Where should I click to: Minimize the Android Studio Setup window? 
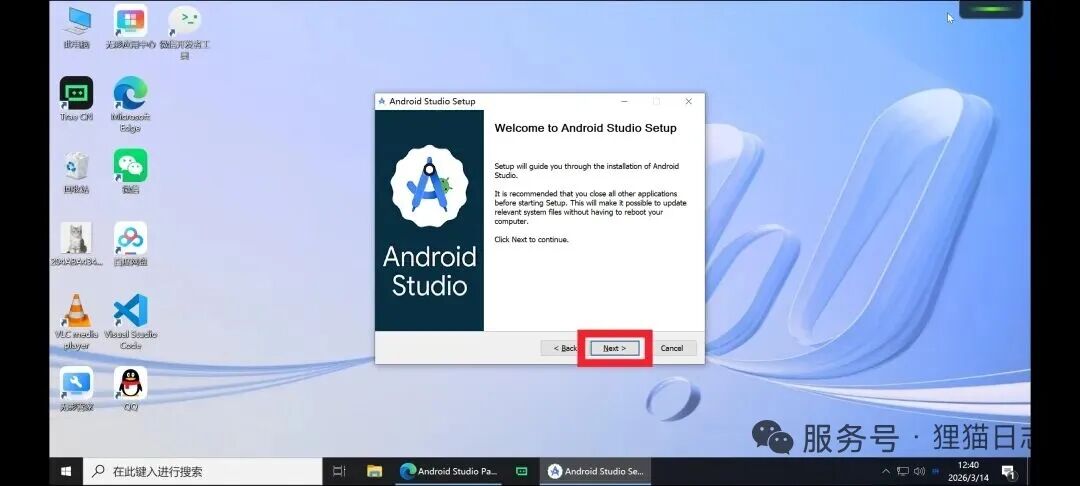click(x=624, y=101)
